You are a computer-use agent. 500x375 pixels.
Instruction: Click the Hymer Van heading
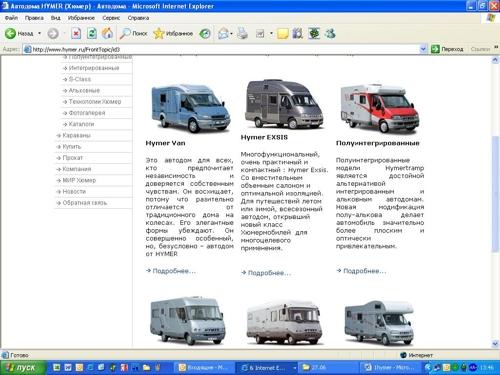(165, 143)
